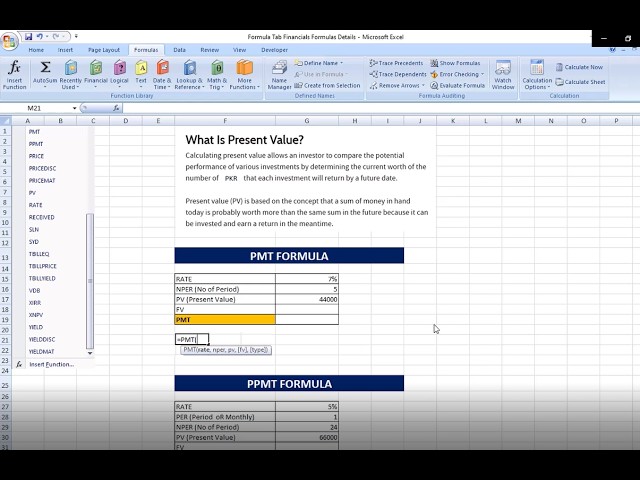This screenshot has width=640, height=480.
Task: Open the Math & Trig functions icon
Action: pos(217,68)
